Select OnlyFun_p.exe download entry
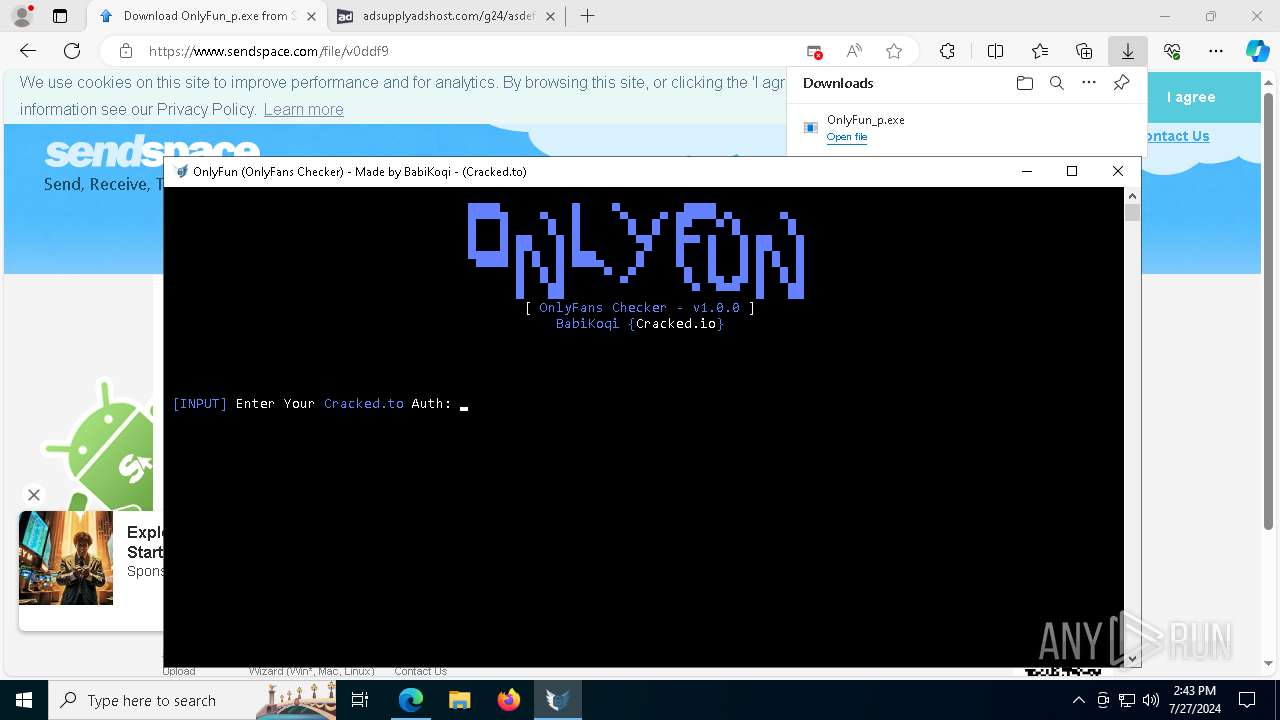This screenshot has height=720, width=1280. [964, 128]
